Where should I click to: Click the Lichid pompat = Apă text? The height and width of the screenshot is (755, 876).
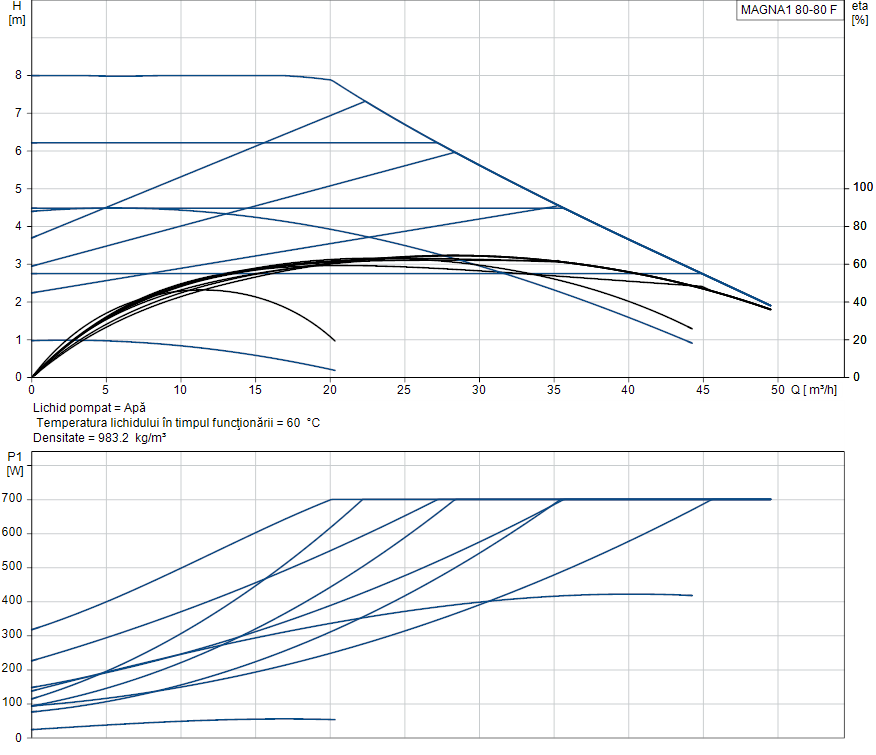[89, 408]
